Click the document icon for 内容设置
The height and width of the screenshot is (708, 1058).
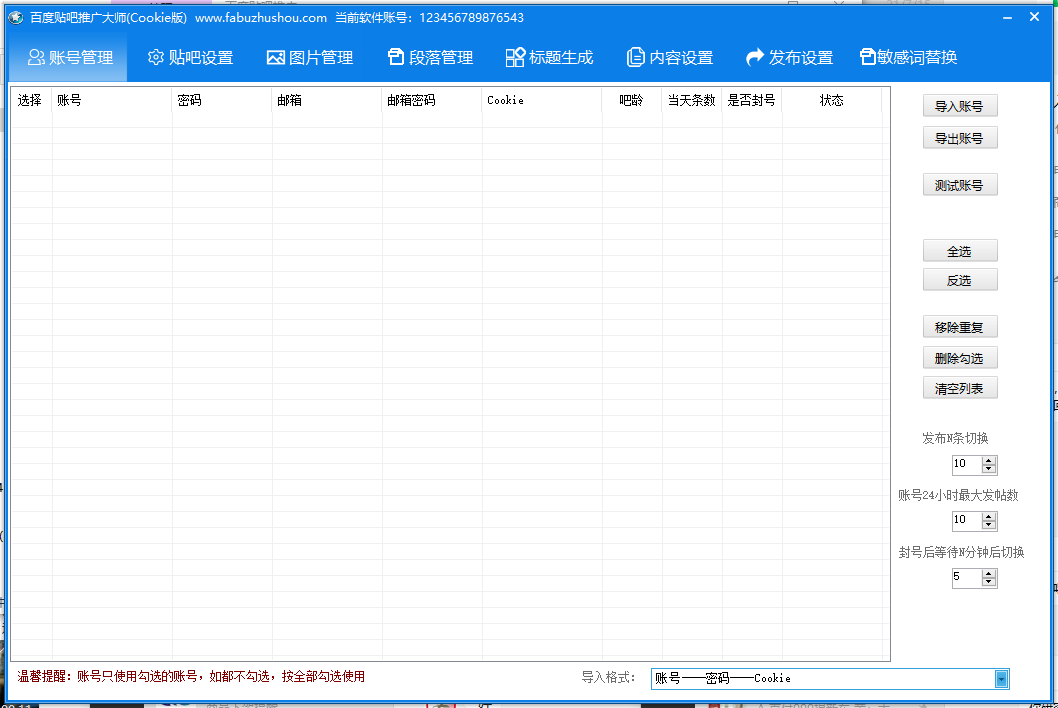click(x=635, y=58)
